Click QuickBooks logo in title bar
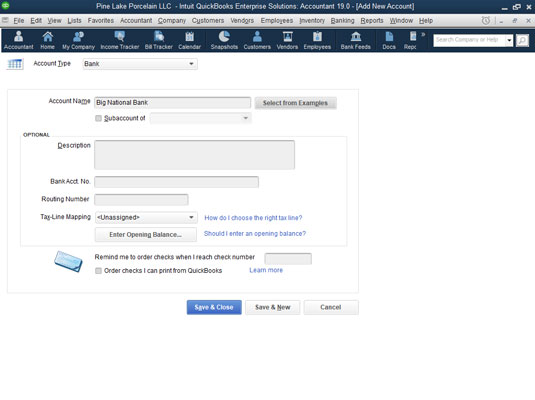Image resolution: width=535 pixels, height=400 pixels. point(6,6)
